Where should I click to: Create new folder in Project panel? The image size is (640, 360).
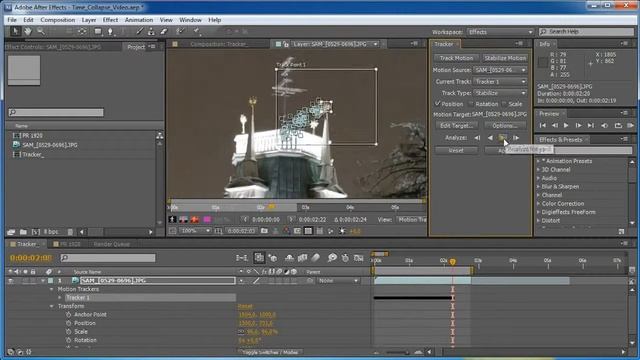point(23,232)
